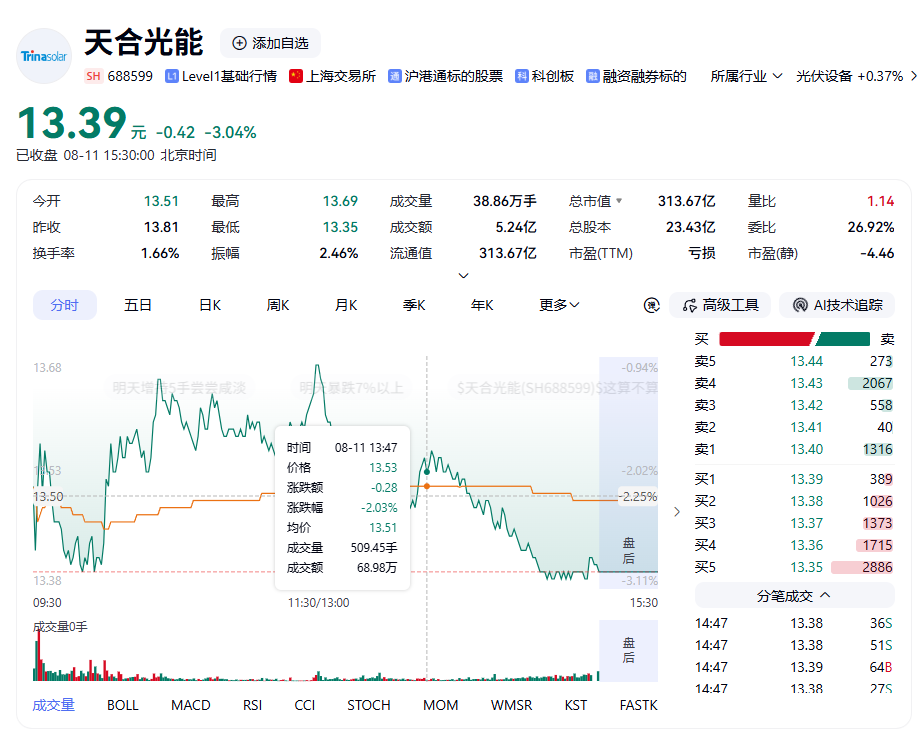Select the MACD indicator tab
The image size is (920, 734).
point(191,705)
